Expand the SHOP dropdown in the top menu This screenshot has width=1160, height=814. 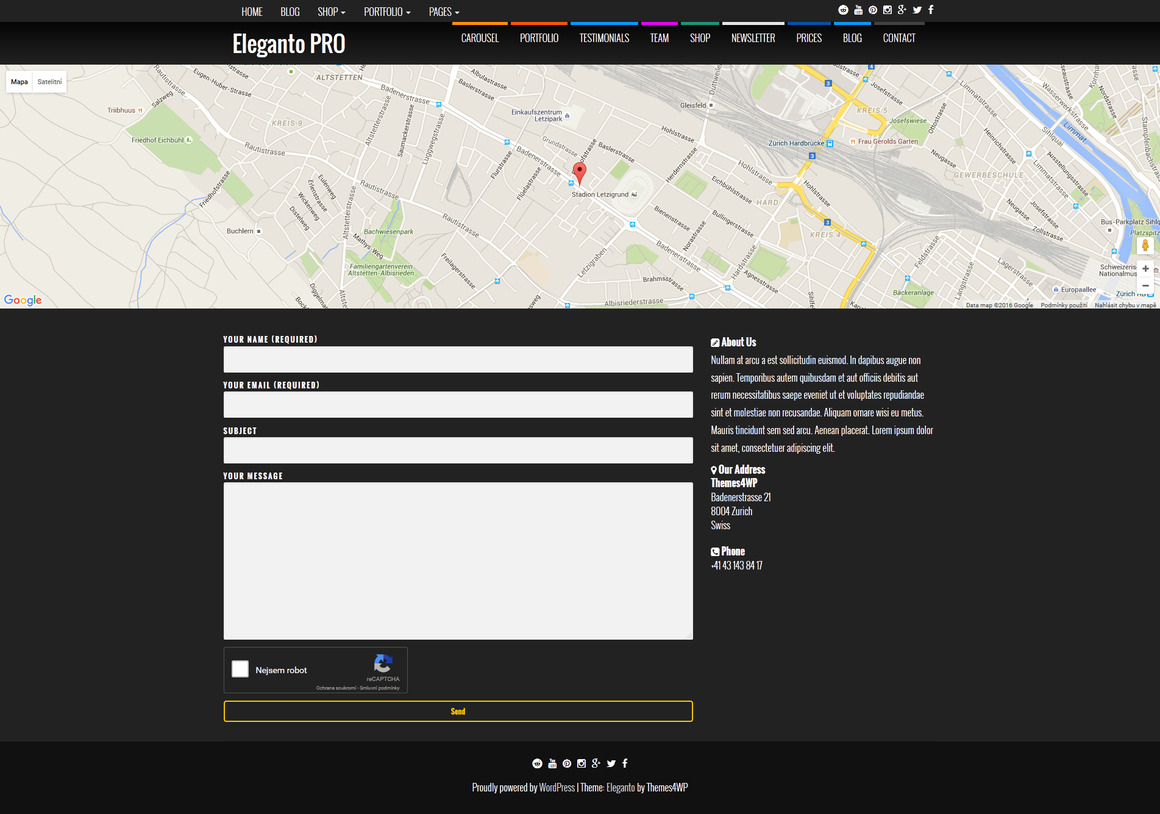(331, 12)
